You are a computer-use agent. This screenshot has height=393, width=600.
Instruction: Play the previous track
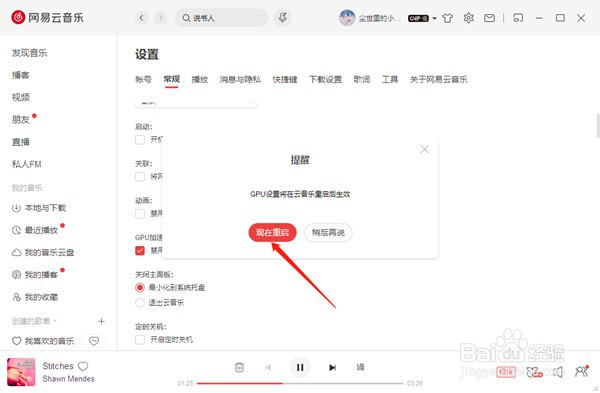coord(268,367)
